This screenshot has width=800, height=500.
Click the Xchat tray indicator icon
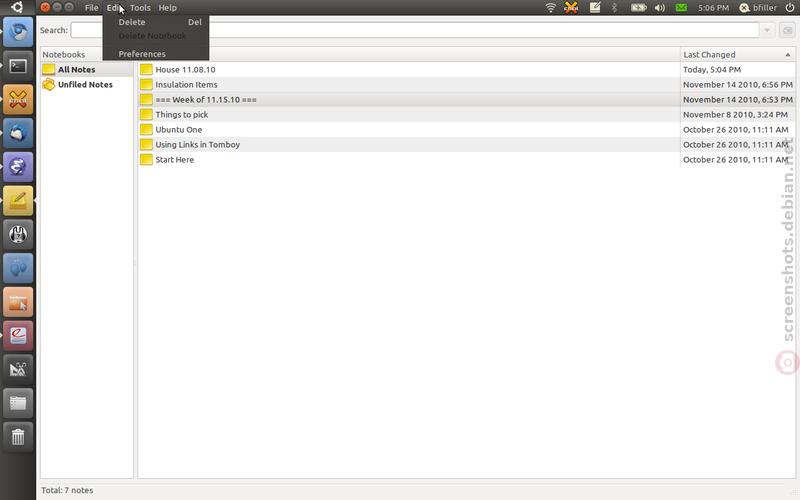571,8
